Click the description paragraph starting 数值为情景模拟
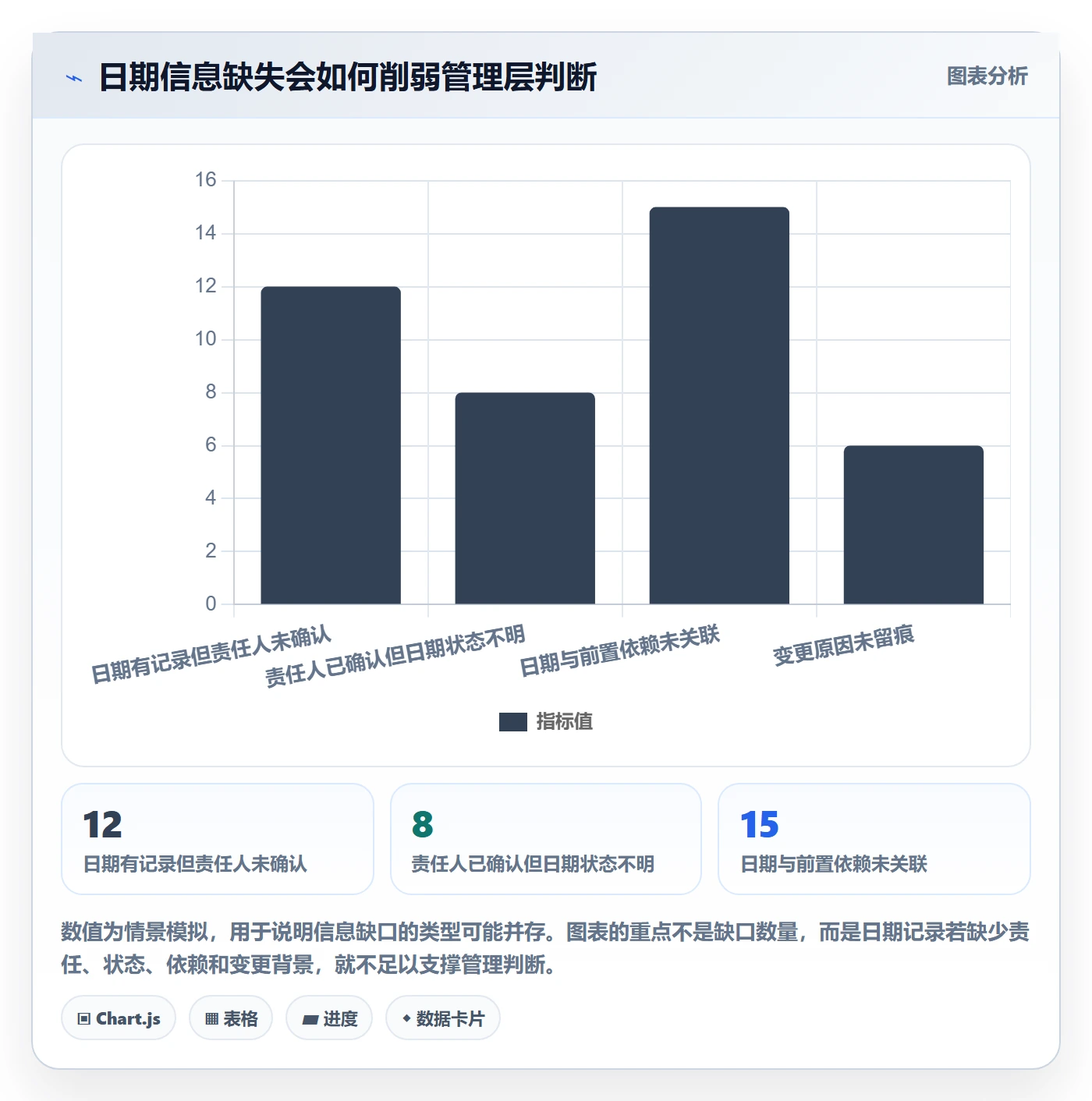This screenshot has width=1092, height=1101. coord(545,948)
